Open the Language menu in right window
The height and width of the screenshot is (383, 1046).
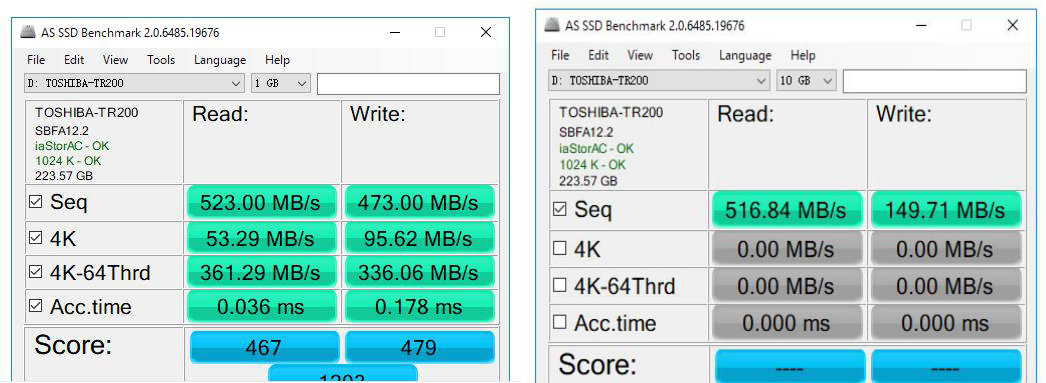point(744,55)
